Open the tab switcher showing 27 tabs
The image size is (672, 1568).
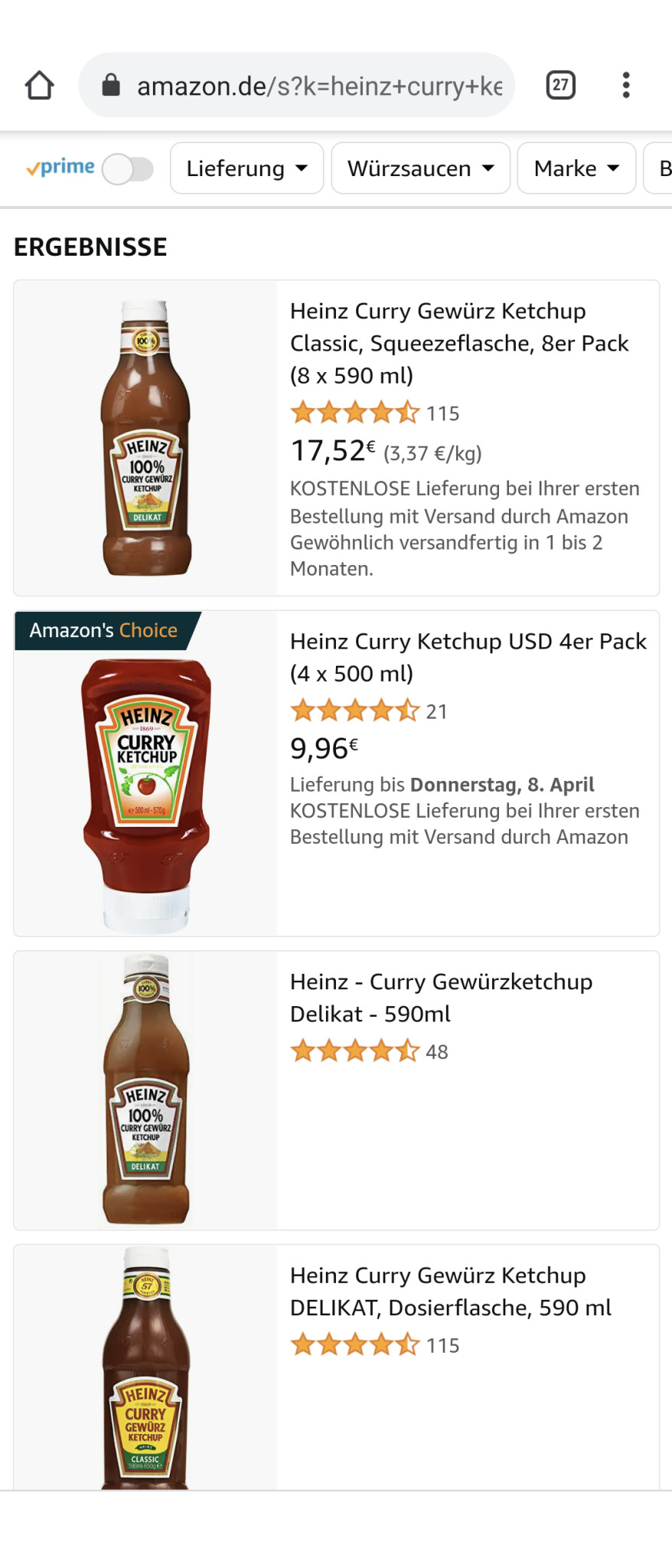click(x=560, y=85)
